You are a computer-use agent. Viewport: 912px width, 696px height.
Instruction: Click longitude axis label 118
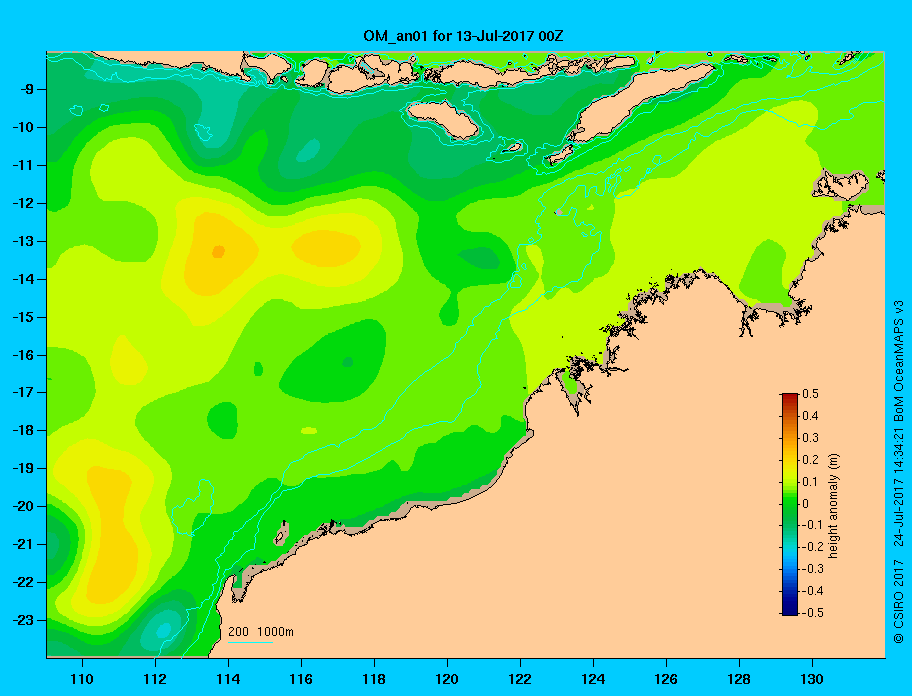click(x=374, y=679)
